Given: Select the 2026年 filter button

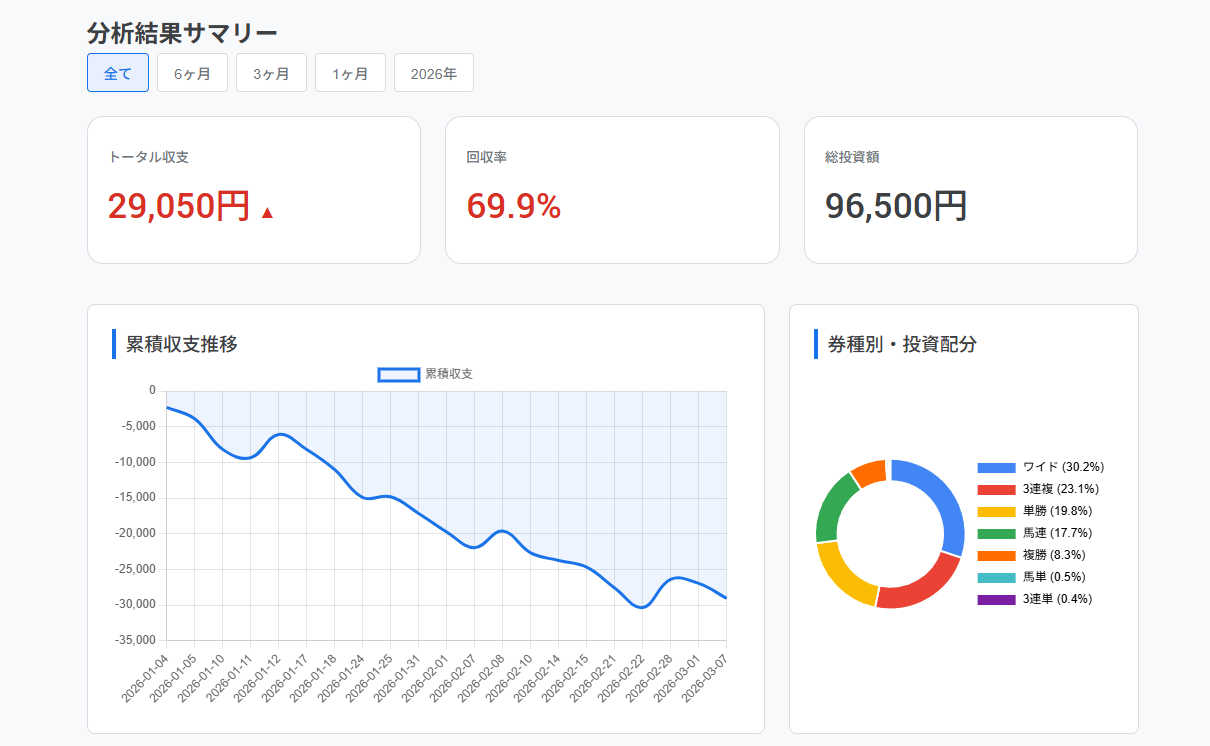Looking at the screenshot, I should [433, 72].
